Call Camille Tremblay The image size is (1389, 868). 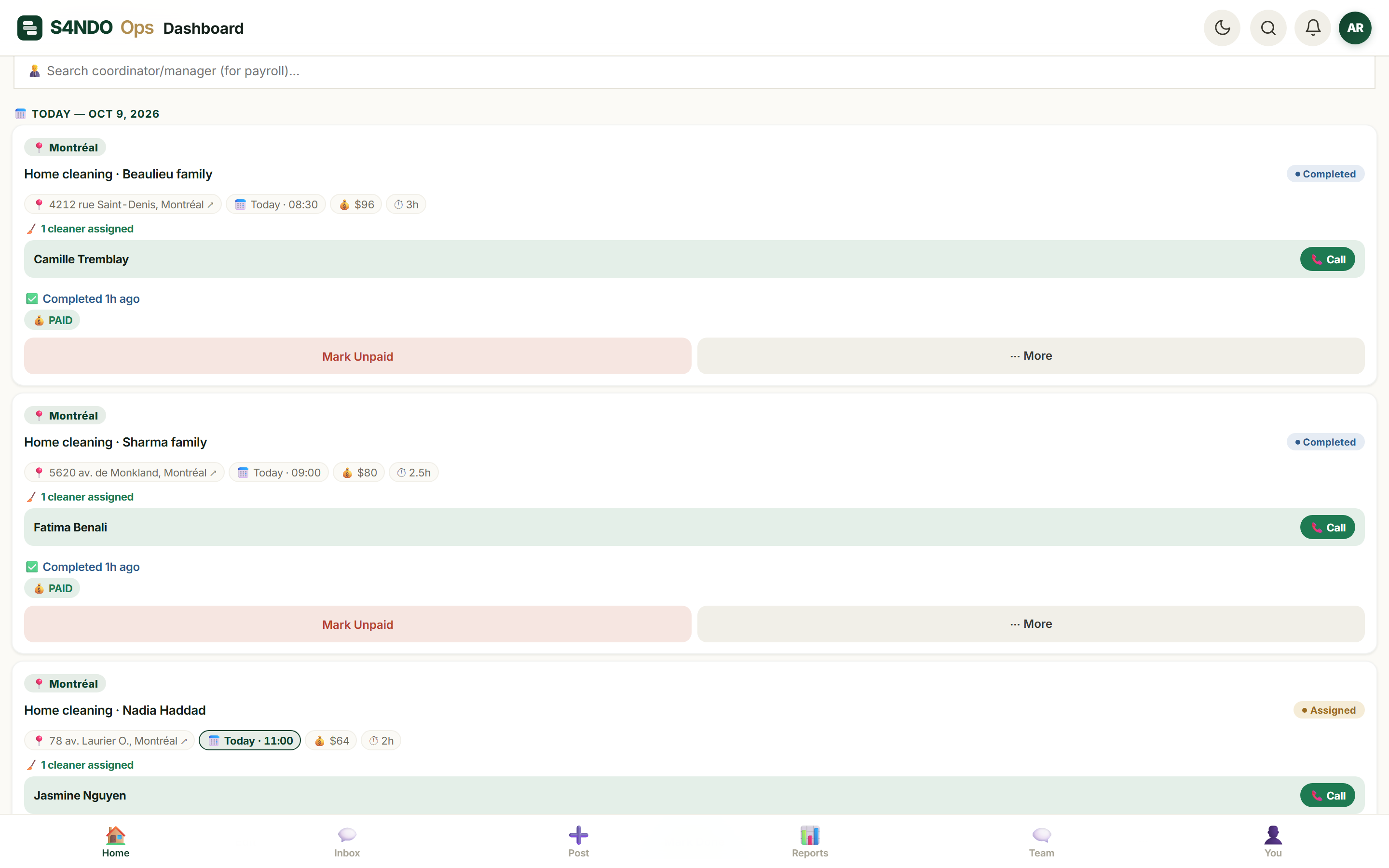point(1327,259)
